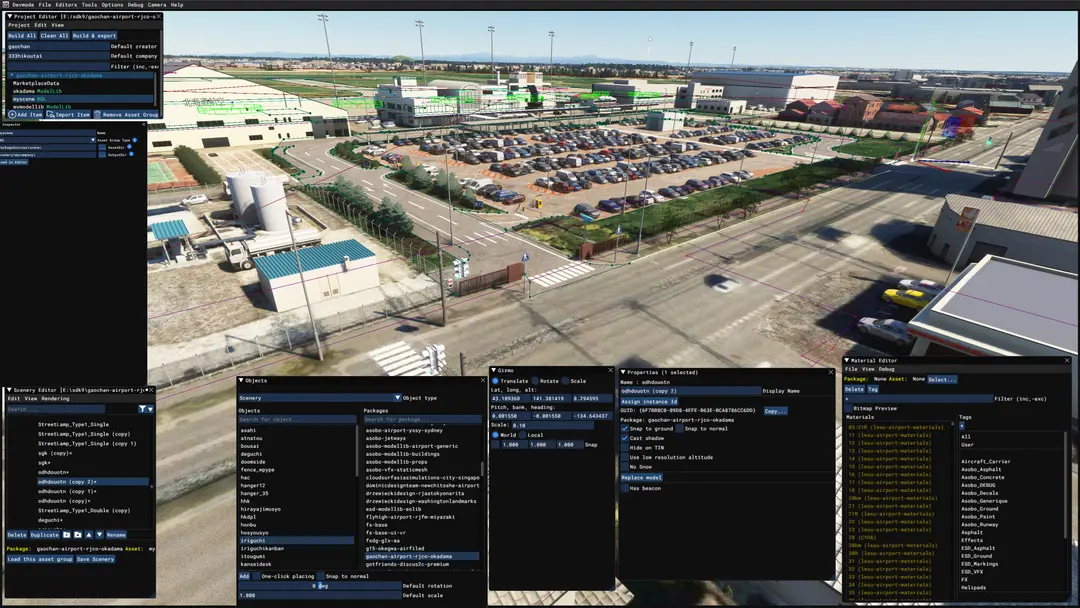Click the Add Item plus icon
This screenshot has height=608, width=1080.
[12, 114]
